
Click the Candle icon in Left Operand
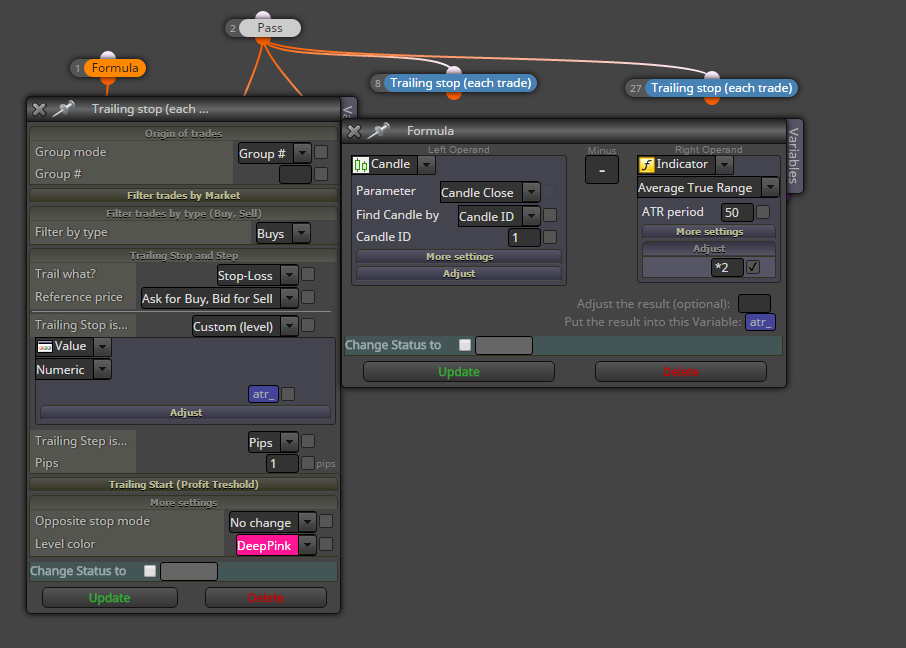pyautogui.click(x=361, y=165)
